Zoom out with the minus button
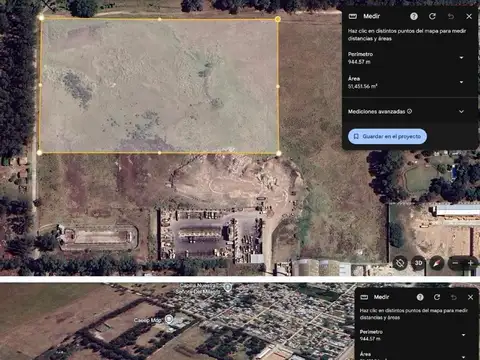Screen dimensions: 480x360 point(455,263)
